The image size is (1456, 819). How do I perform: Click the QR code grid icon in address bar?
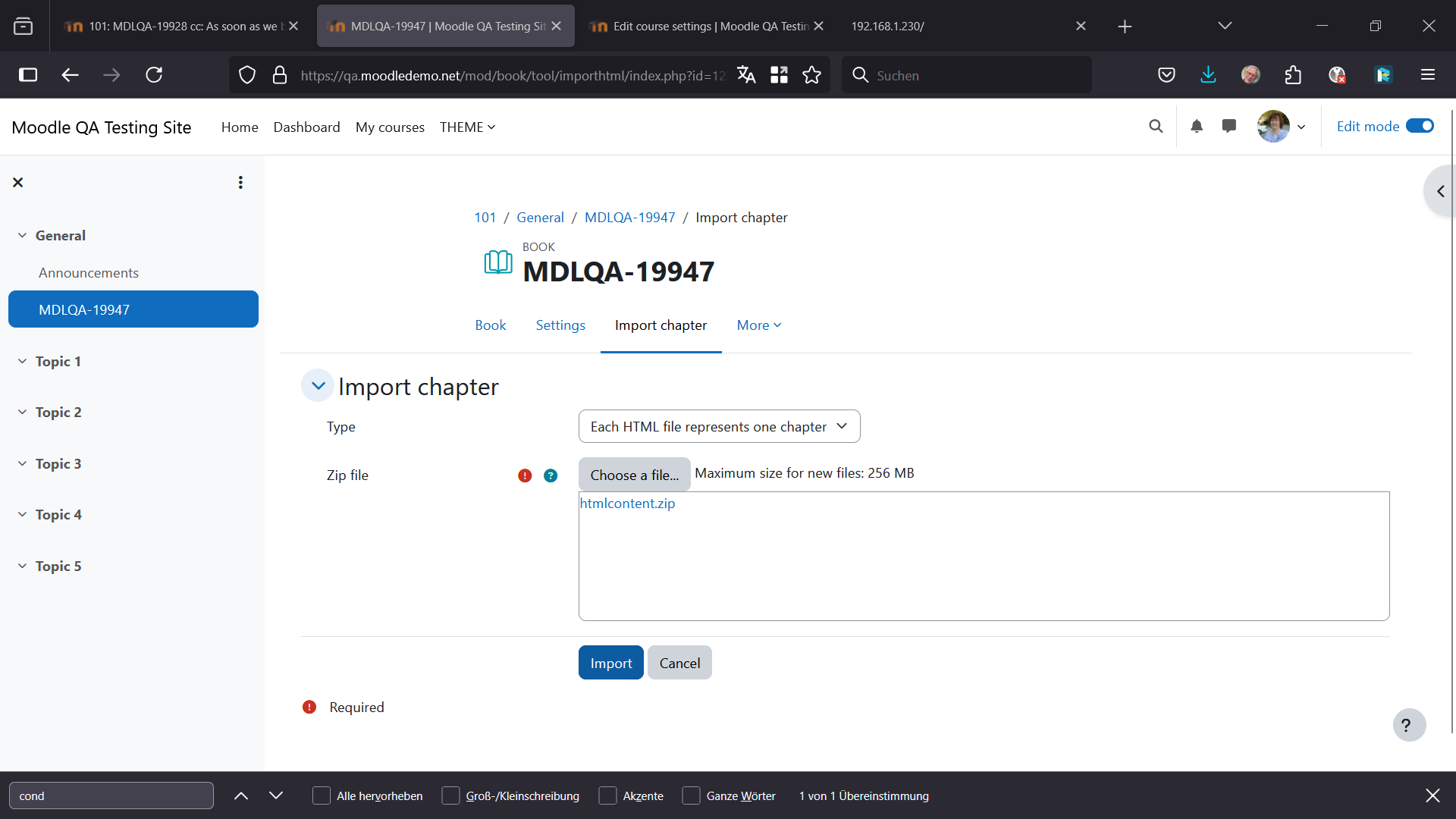(x=779, y=75)
